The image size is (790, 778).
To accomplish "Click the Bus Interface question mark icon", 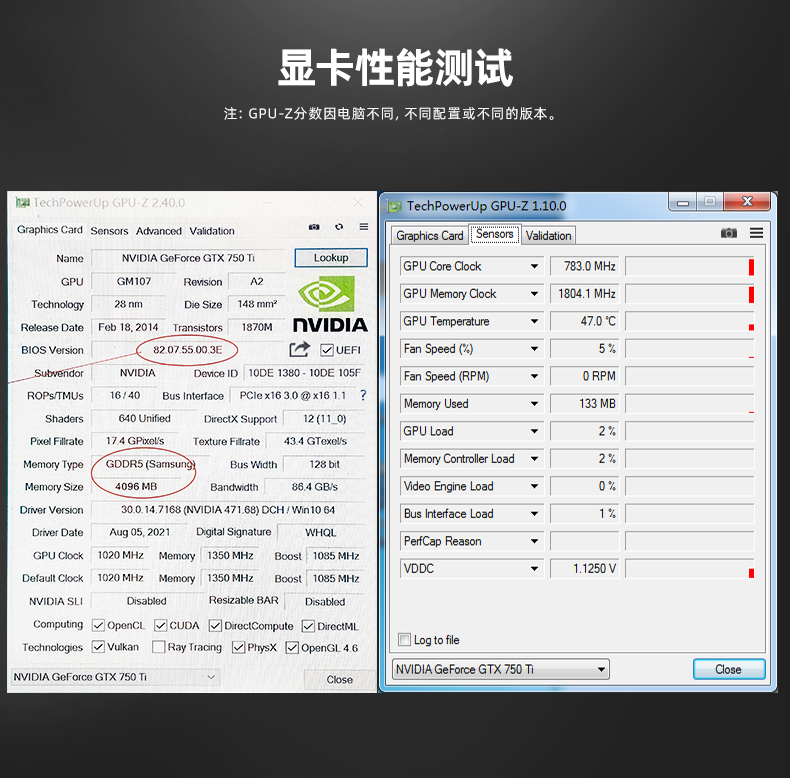I will [x=363, y=396].
